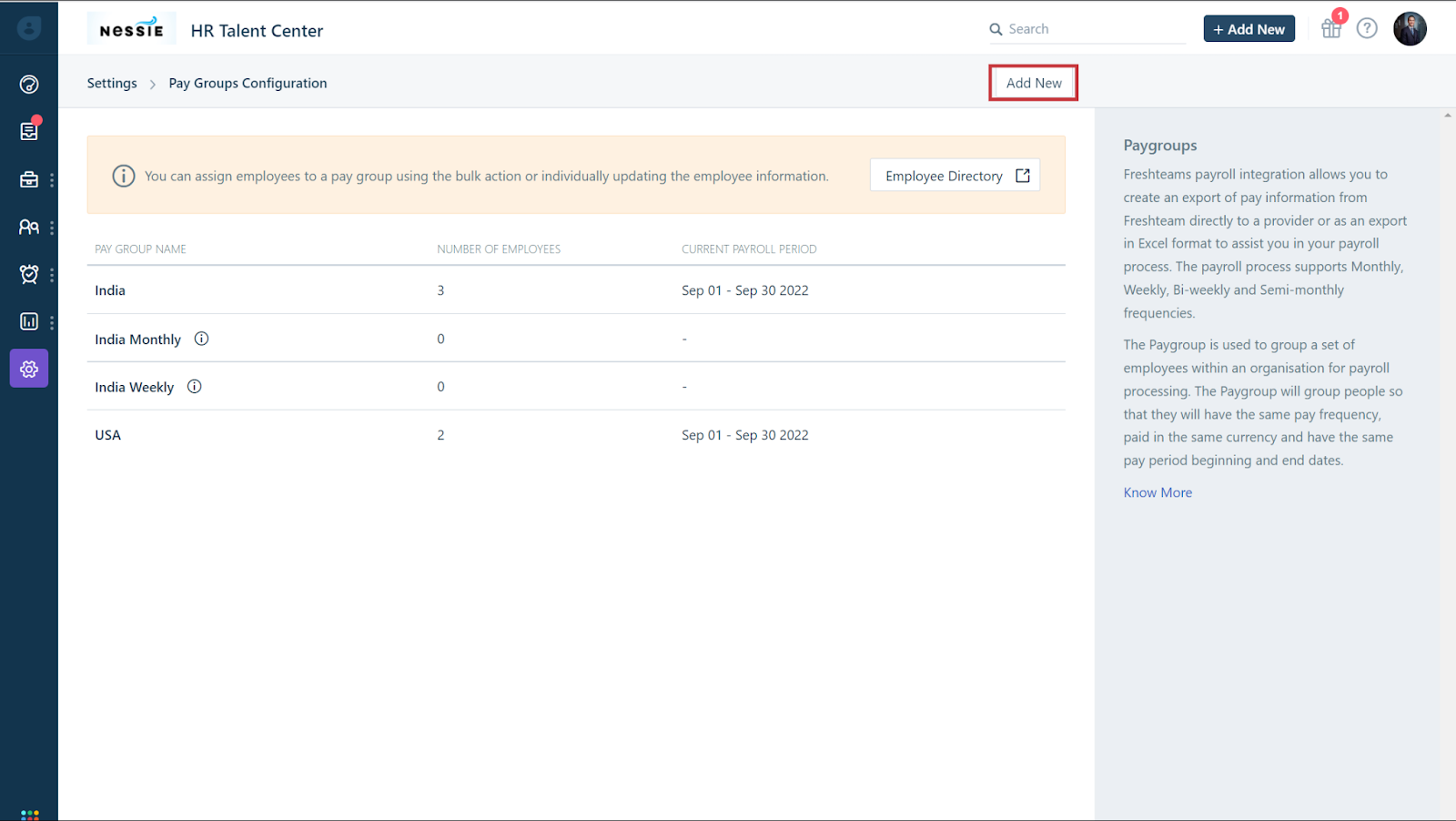This screenshot has height=821, width=1456.
Task: View the info icon beside India Monthly
Action: pyautogui.click(x=201, y=339)
